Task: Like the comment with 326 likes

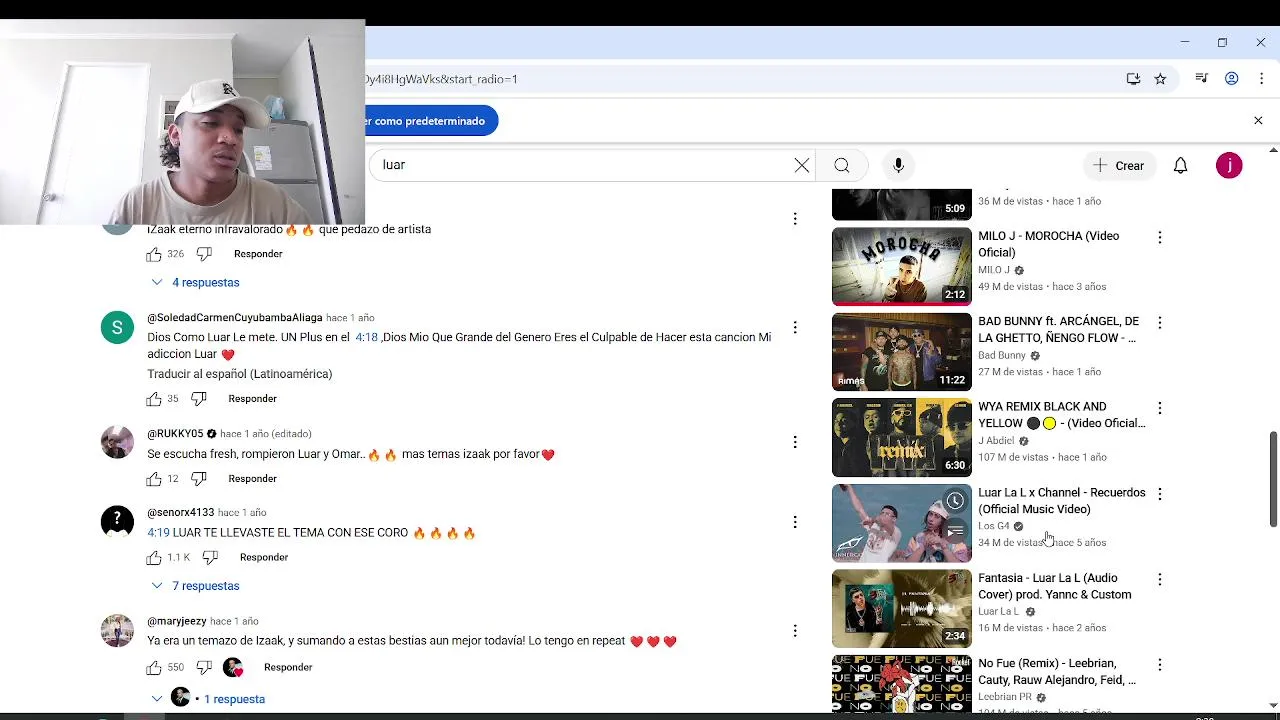Action: click(154, 254)
